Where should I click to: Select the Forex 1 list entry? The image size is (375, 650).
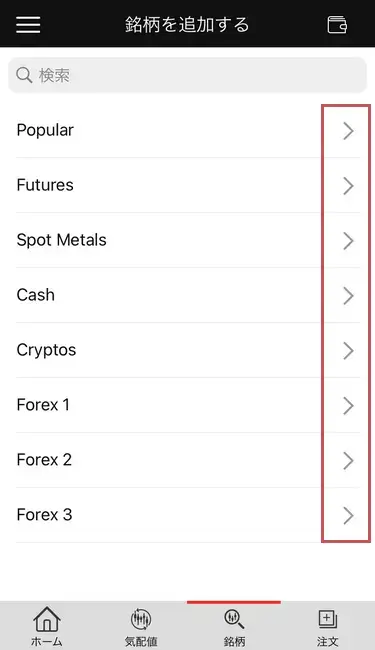click(x=188, y=405)
